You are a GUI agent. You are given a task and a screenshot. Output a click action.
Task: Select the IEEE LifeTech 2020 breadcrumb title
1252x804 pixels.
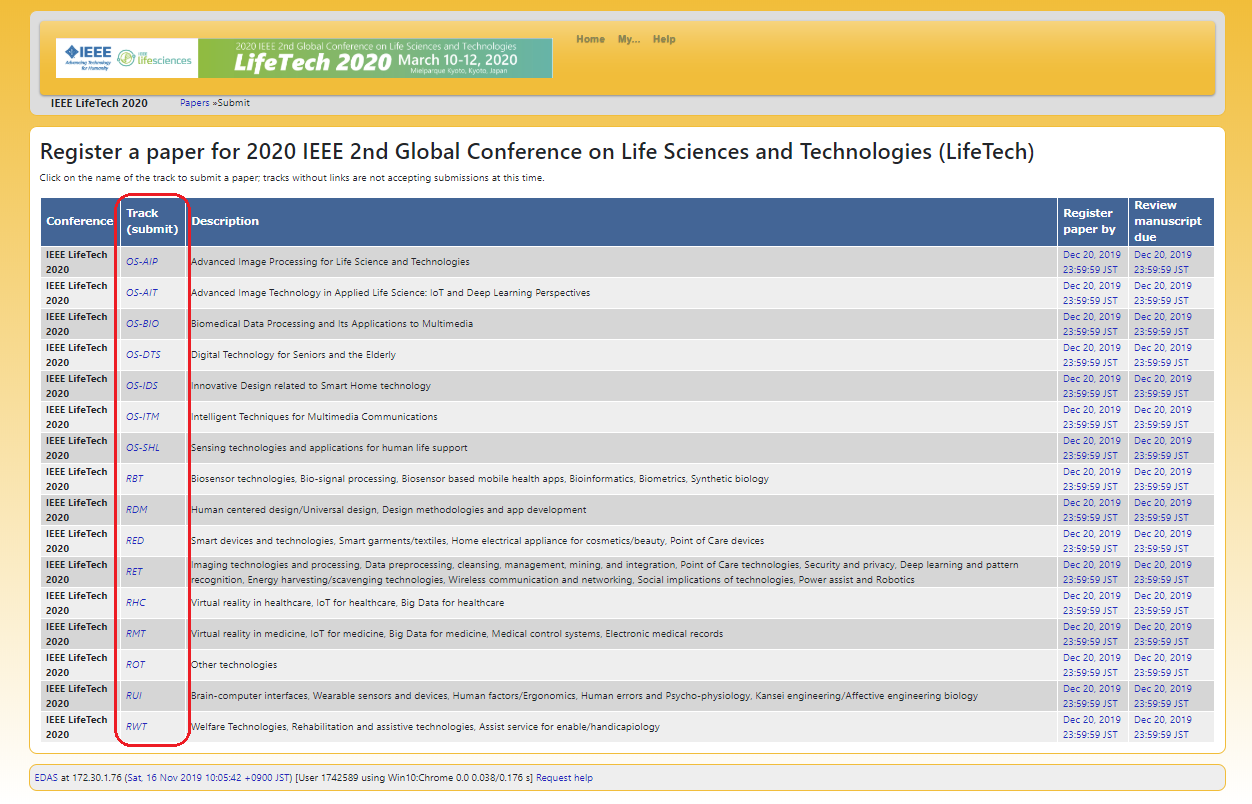(x=99, y=103)
